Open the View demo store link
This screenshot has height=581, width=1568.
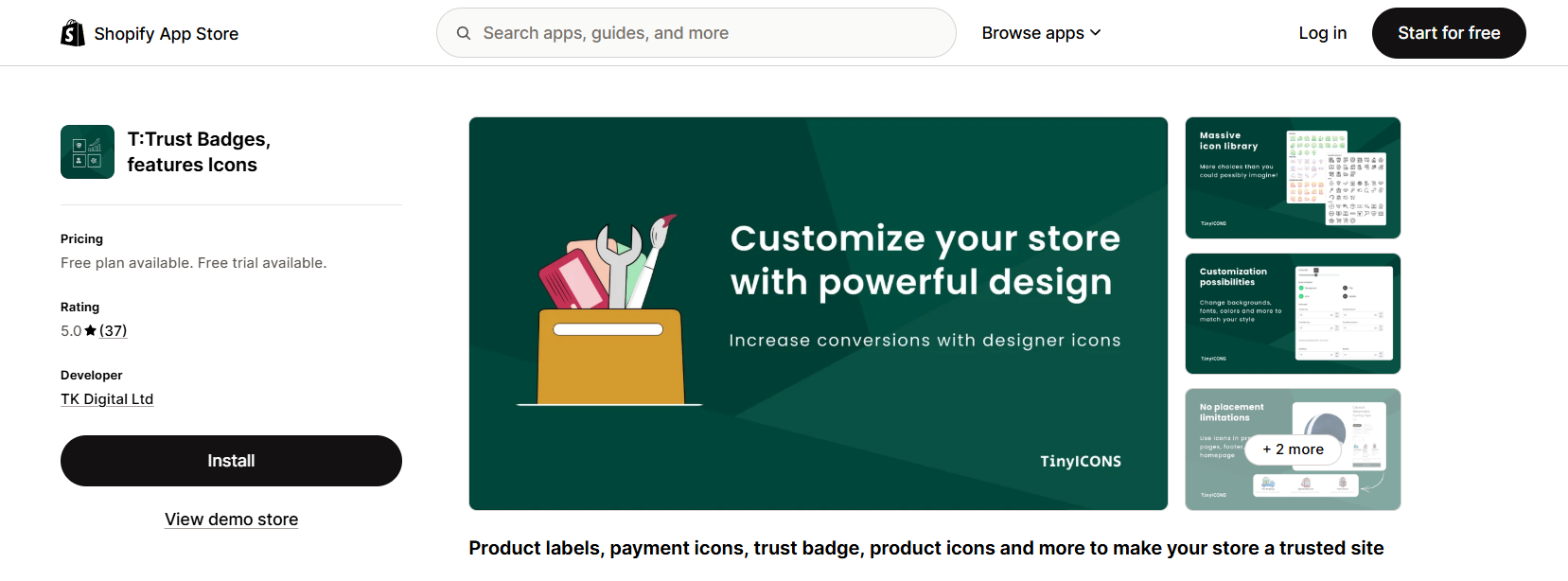coord(231,519)
